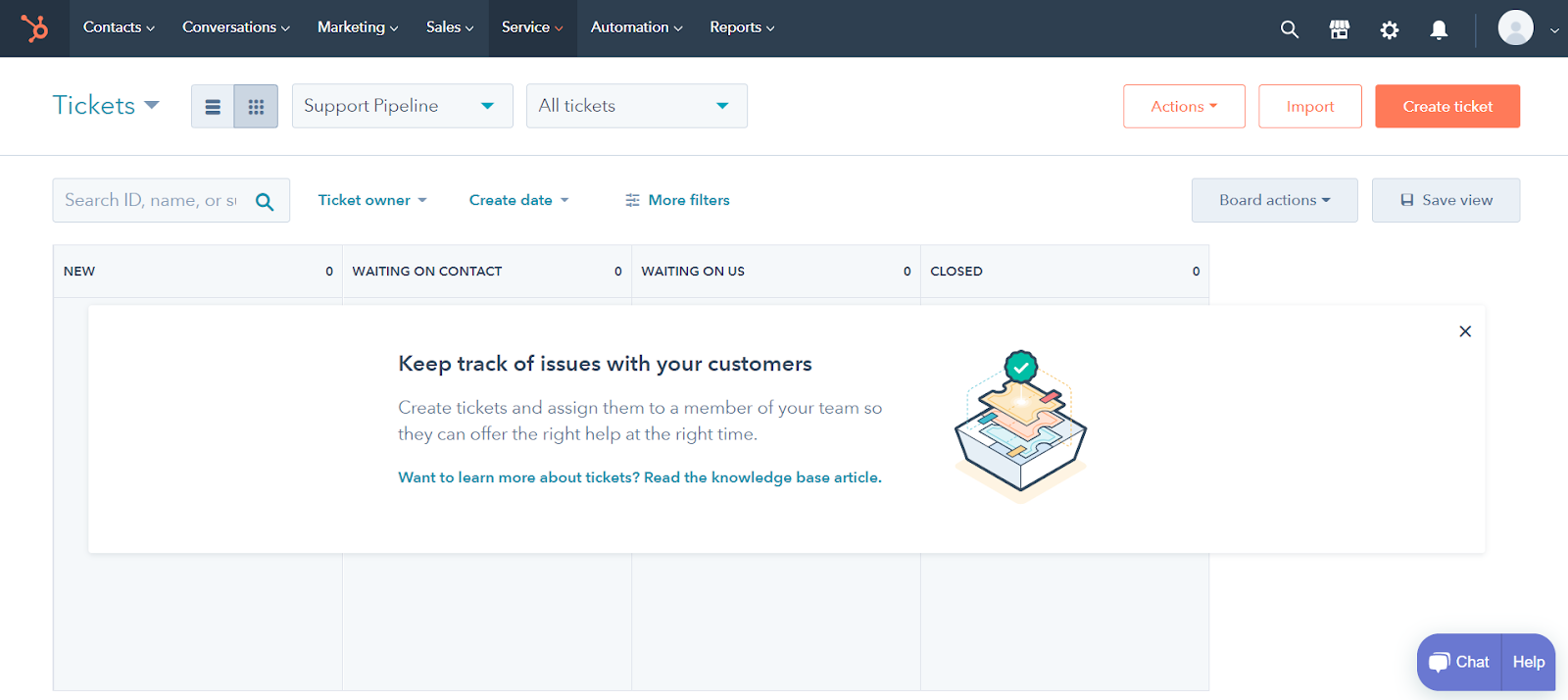Click the CLOSED column header
The width and height of the screenshot is (1568, 700).
click(x=1065, y=272)
